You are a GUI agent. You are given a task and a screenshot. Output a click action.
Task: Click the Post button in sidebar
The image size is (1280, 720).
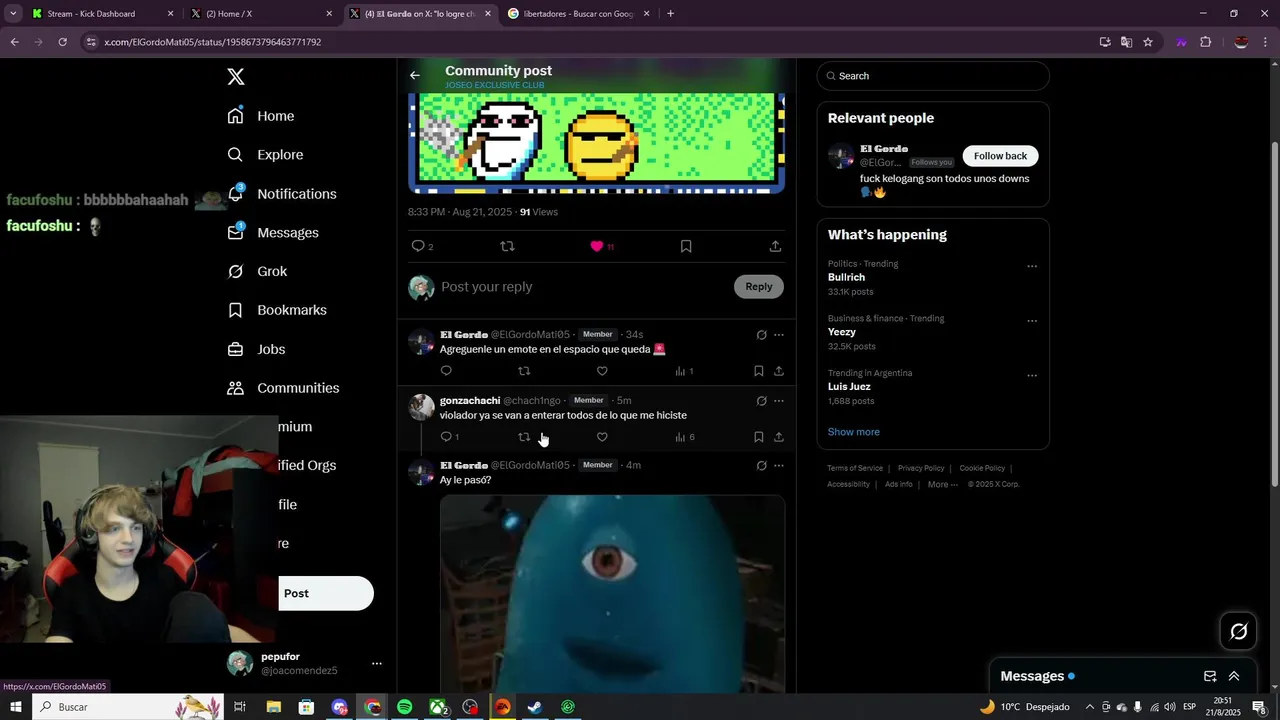coord(326,593)
